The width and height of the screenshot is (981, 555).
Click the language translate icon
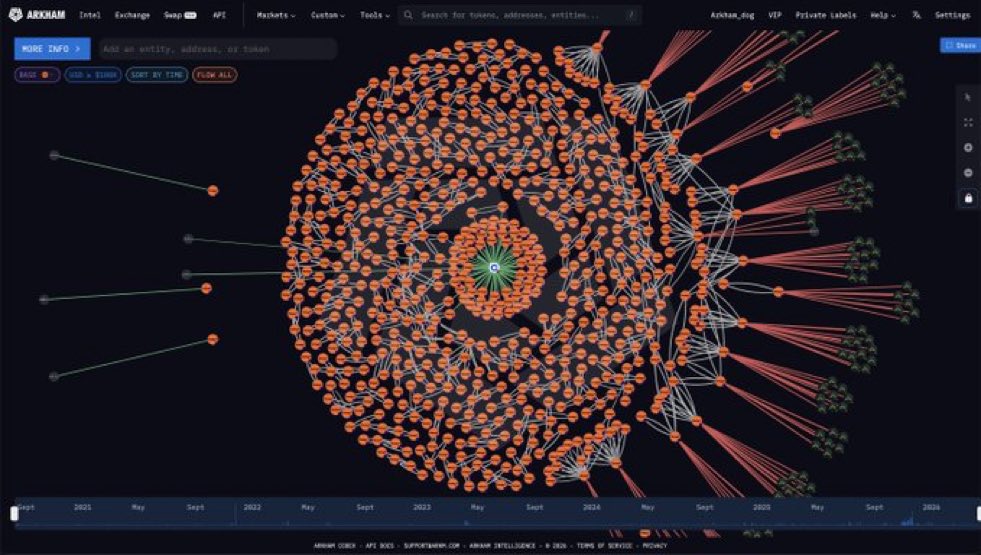pos(917,15)
